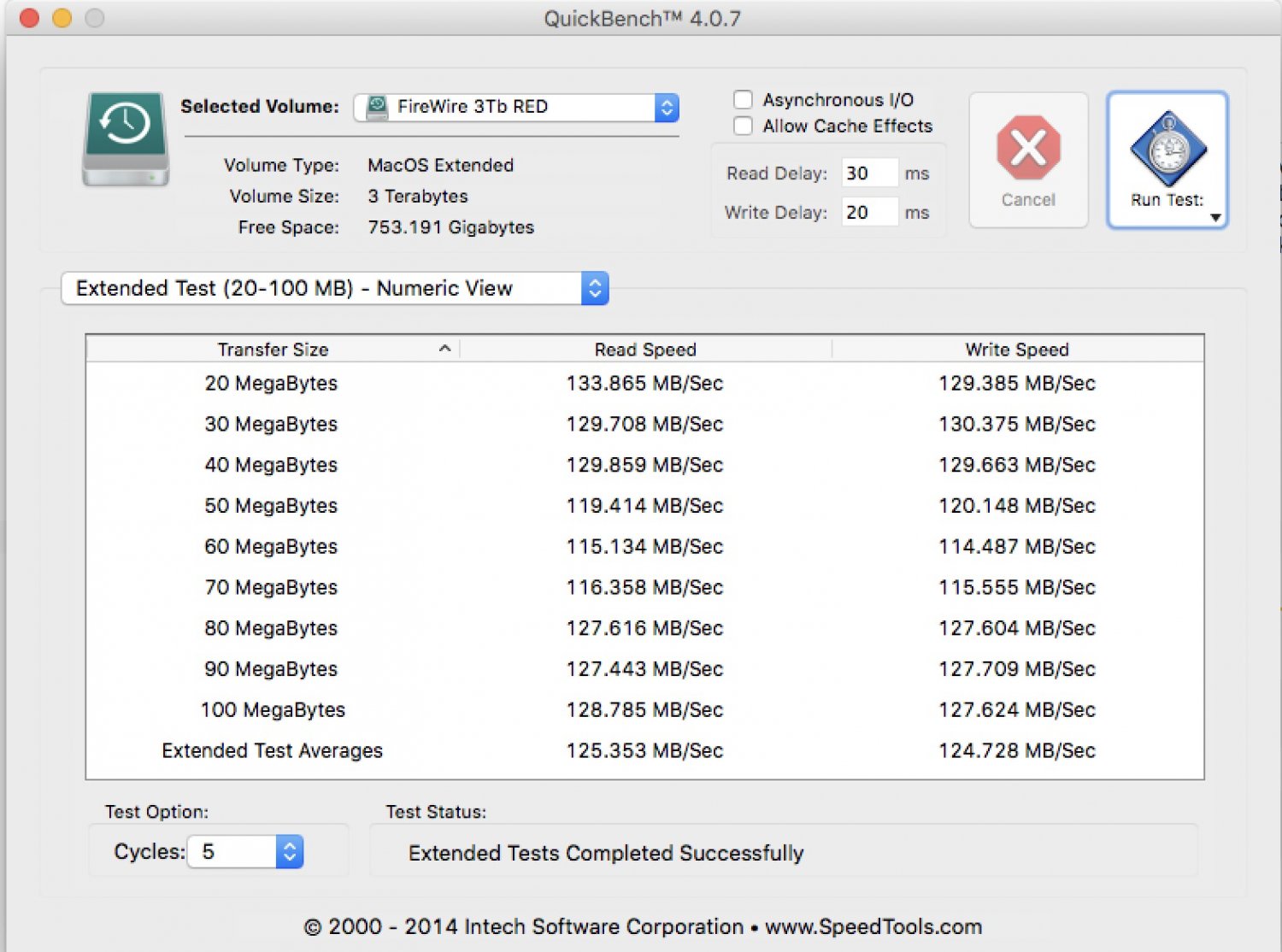This screenshot has height=952, width=1282.
Task: Start benchmark with Run Test stopwatch button
Action: (x=1167, y=159)
